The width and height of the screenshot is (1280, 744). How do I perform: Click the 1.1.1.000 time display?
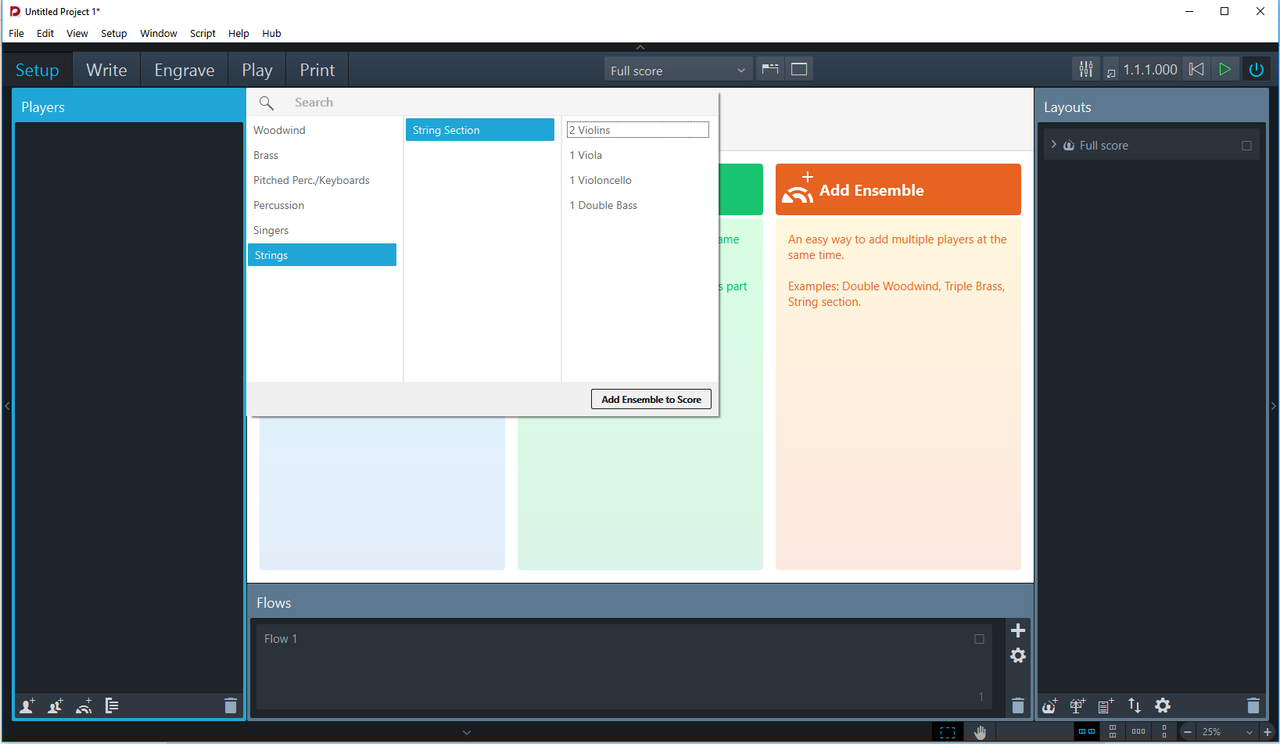(x=1150, y=70)
